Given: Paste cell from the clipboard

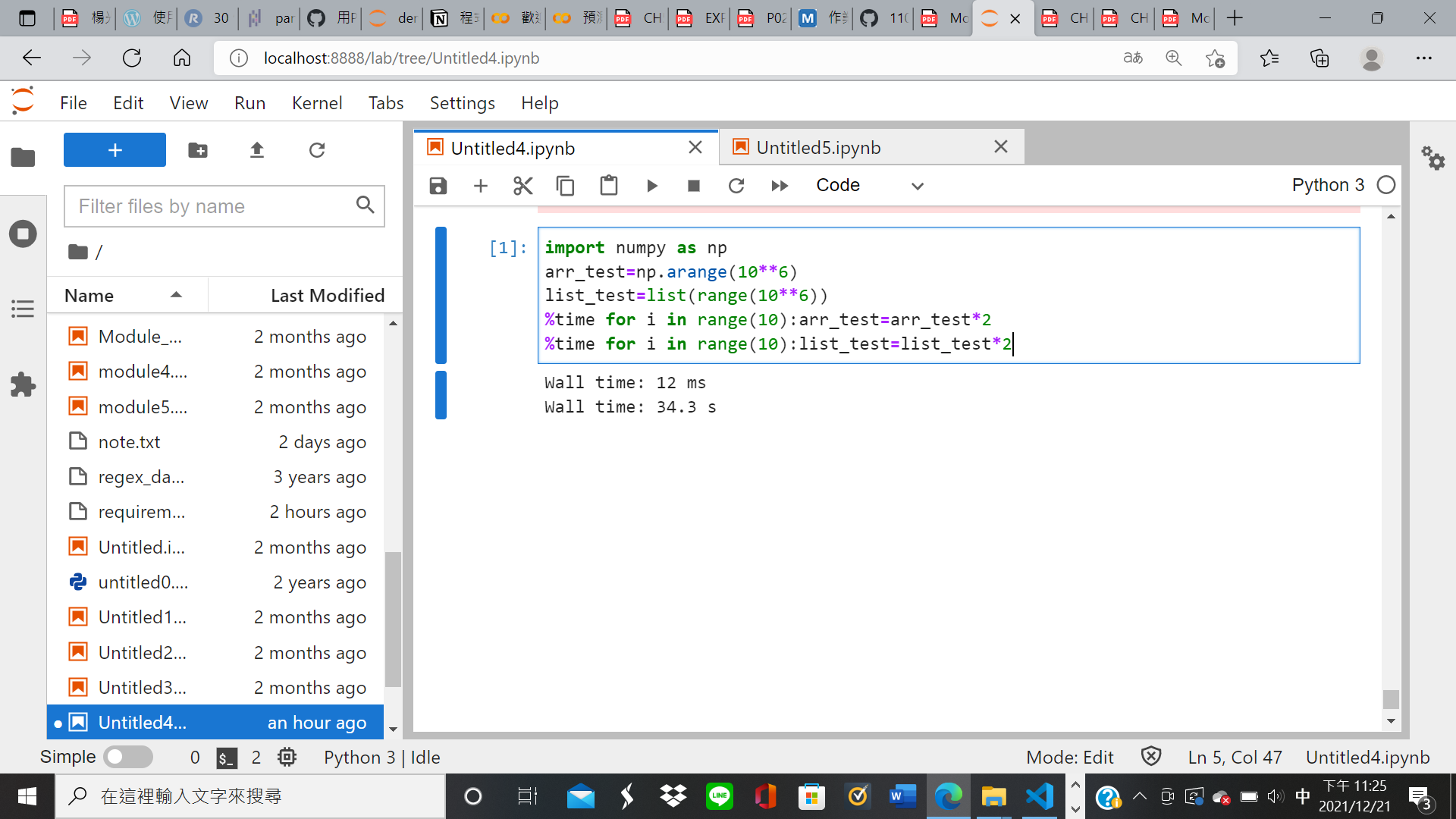Looking at the screenshot, I should (608, 185).
